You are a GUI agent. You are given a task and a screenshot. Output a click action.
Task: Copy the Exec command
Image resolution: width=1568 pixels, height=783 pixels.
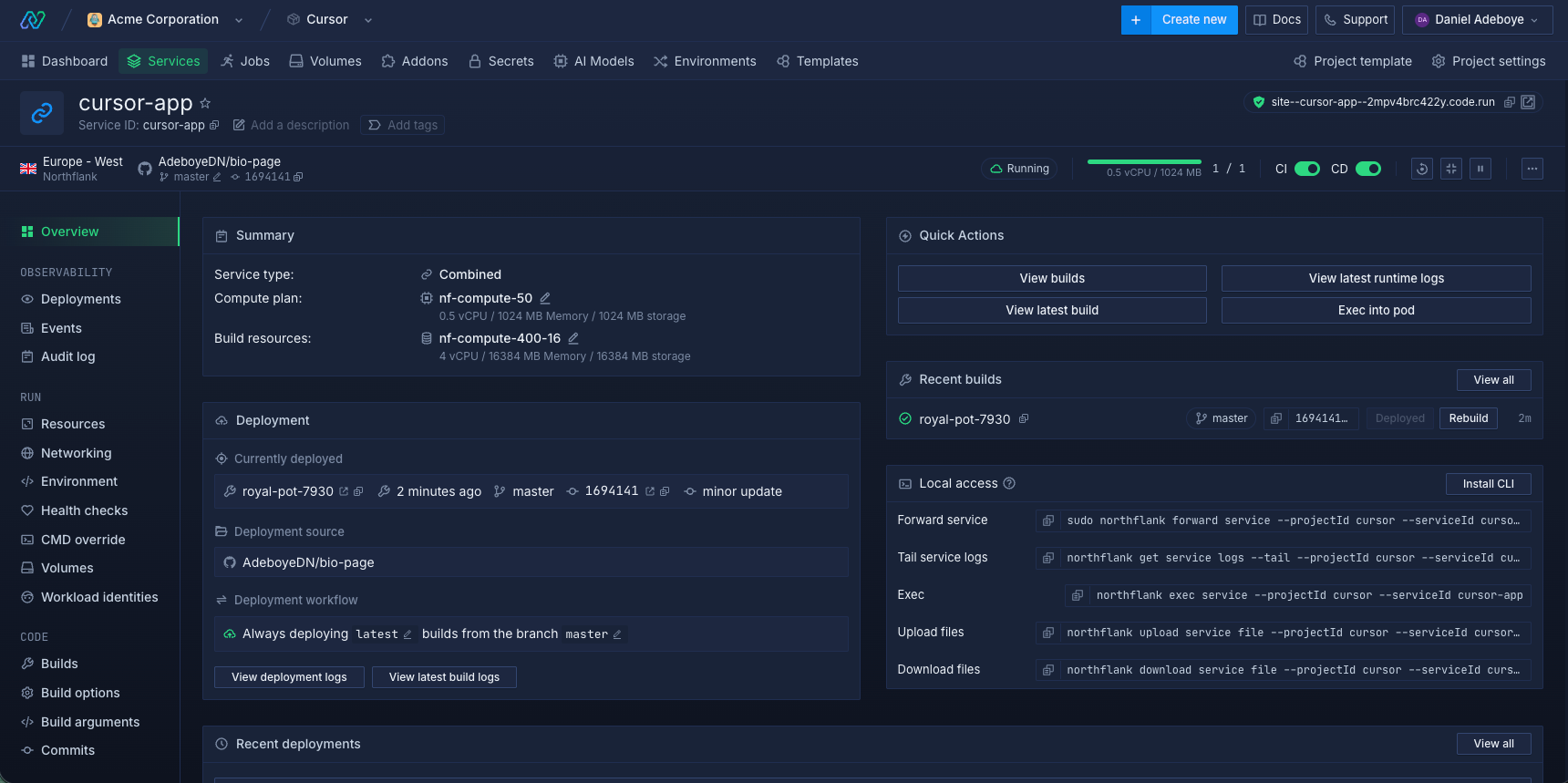[1078, 595]
